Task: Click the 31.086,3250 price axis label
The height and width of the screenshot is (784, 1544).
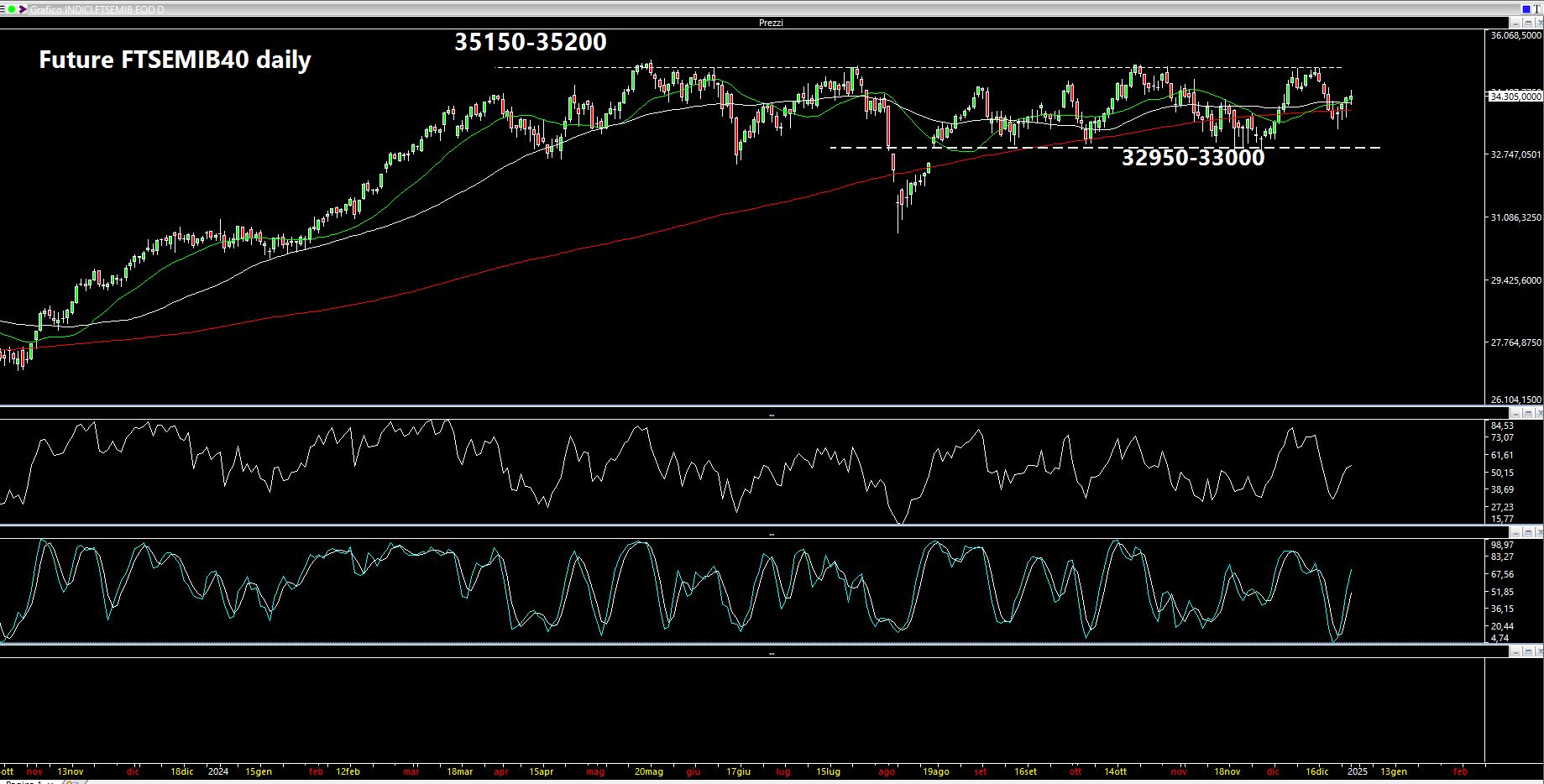Action: click(x=1516, y=217)
